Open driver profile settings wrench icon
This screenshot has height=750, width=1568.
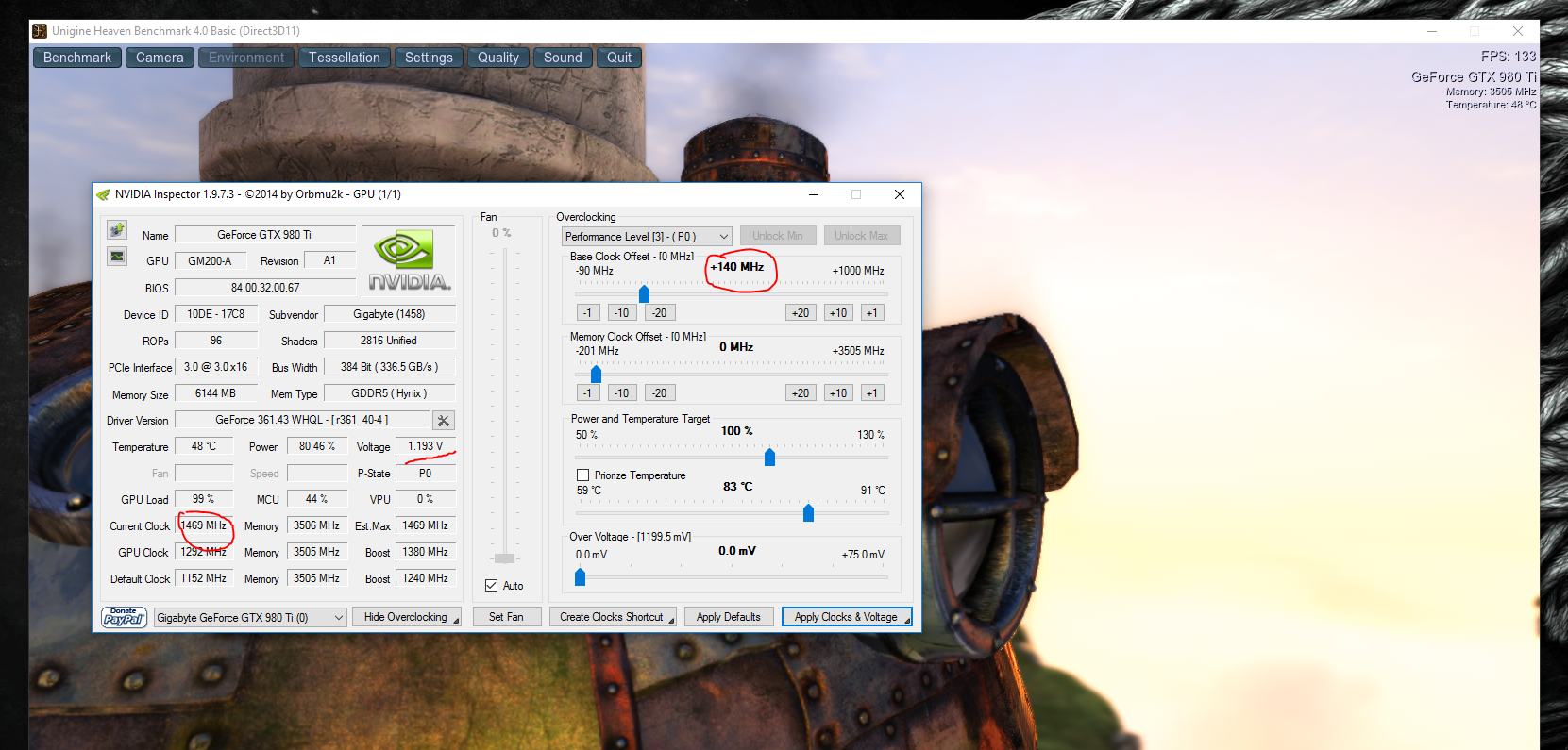444,421
